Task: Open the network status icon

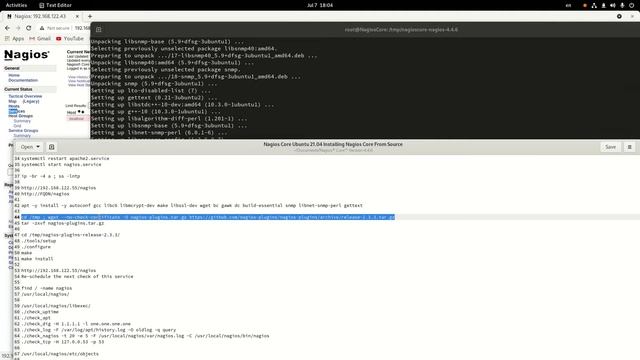Action: 594,5
